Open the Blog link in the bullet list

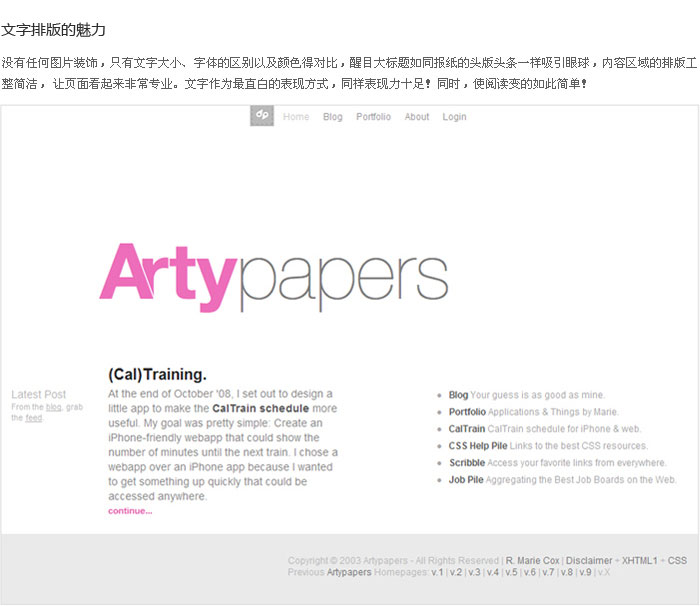[x=458, y=395]
